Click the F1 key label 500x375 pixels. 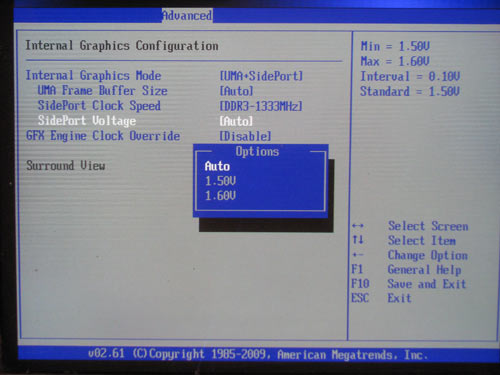357,269
